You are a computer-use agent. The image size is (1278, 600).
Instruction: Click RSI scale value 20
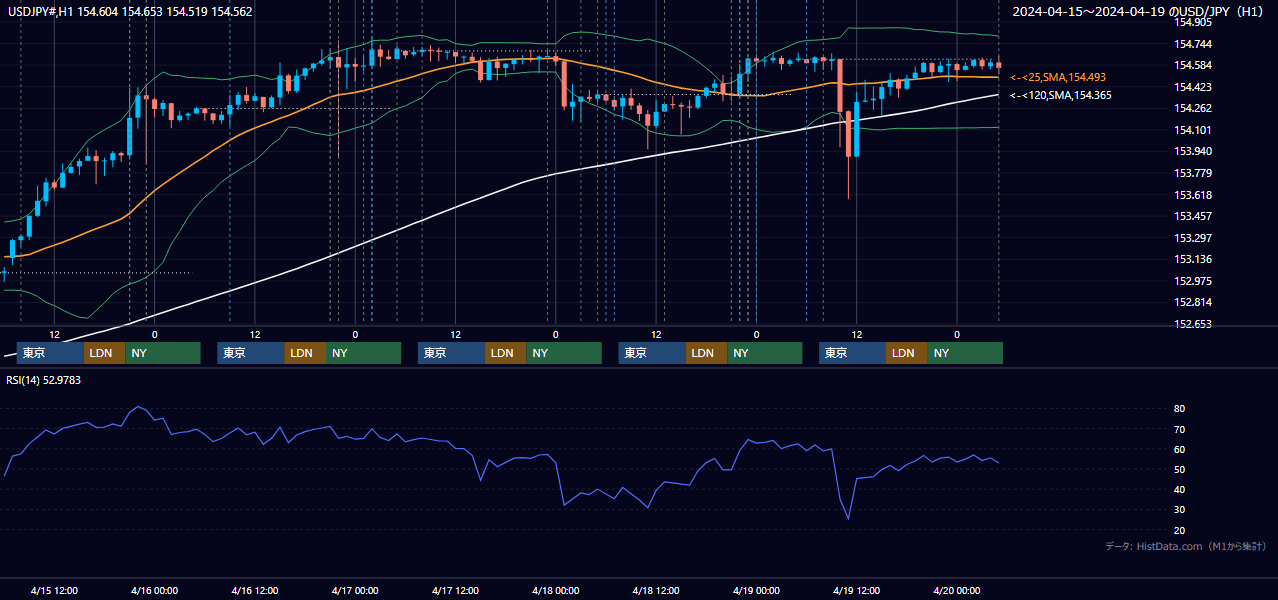1180,530
